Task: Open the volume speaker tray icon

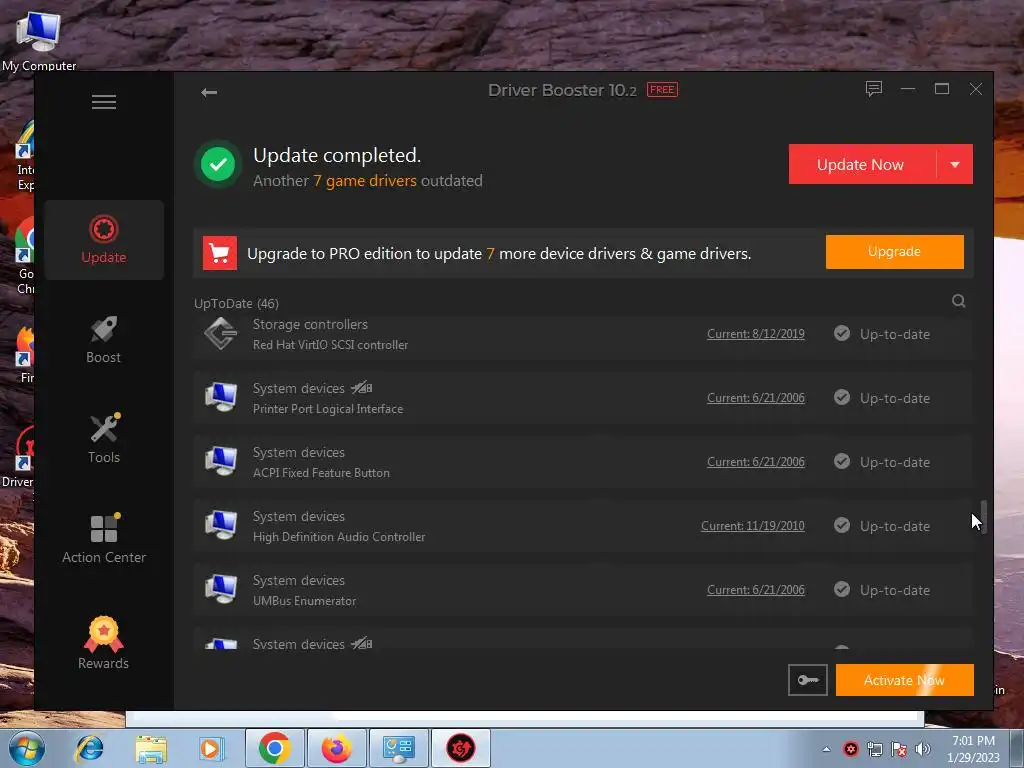Action: point(923,749)
